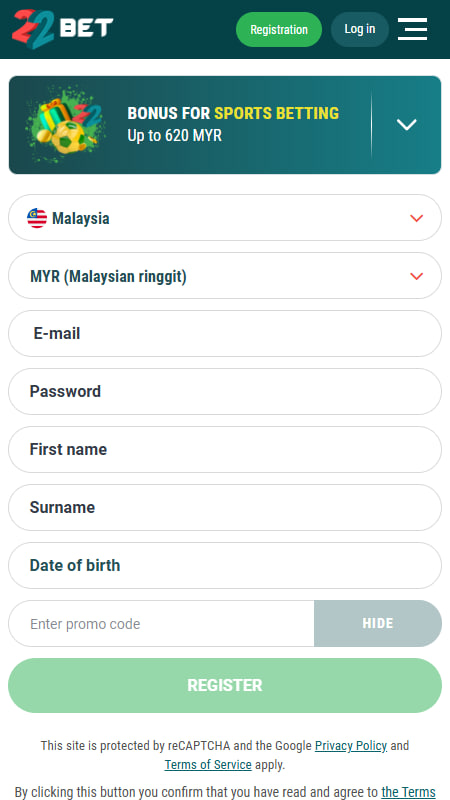The image size is (450, 800).
Task: Click the sports bonus gift box image
Action: coord(65,125)
